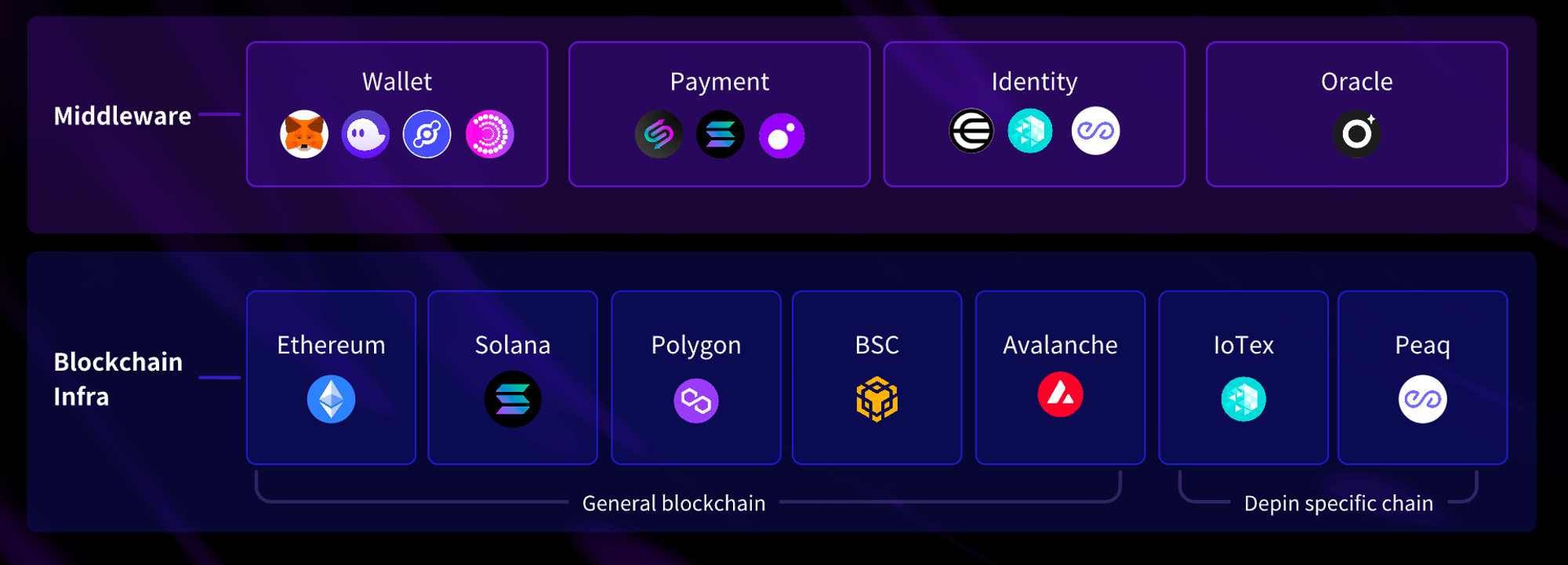The image size is (1568, 565).
Task: Click the General blockchain bracket label
Action: point(674,503)
